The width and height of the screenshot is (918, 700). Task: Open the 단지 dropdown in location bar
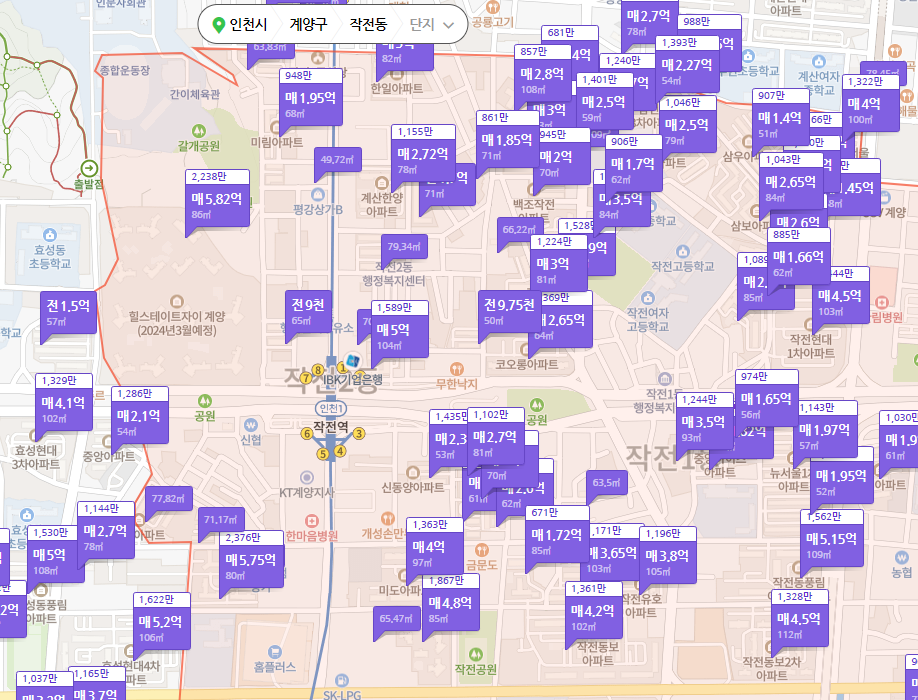pyautogui.click(x=432, y=25)
